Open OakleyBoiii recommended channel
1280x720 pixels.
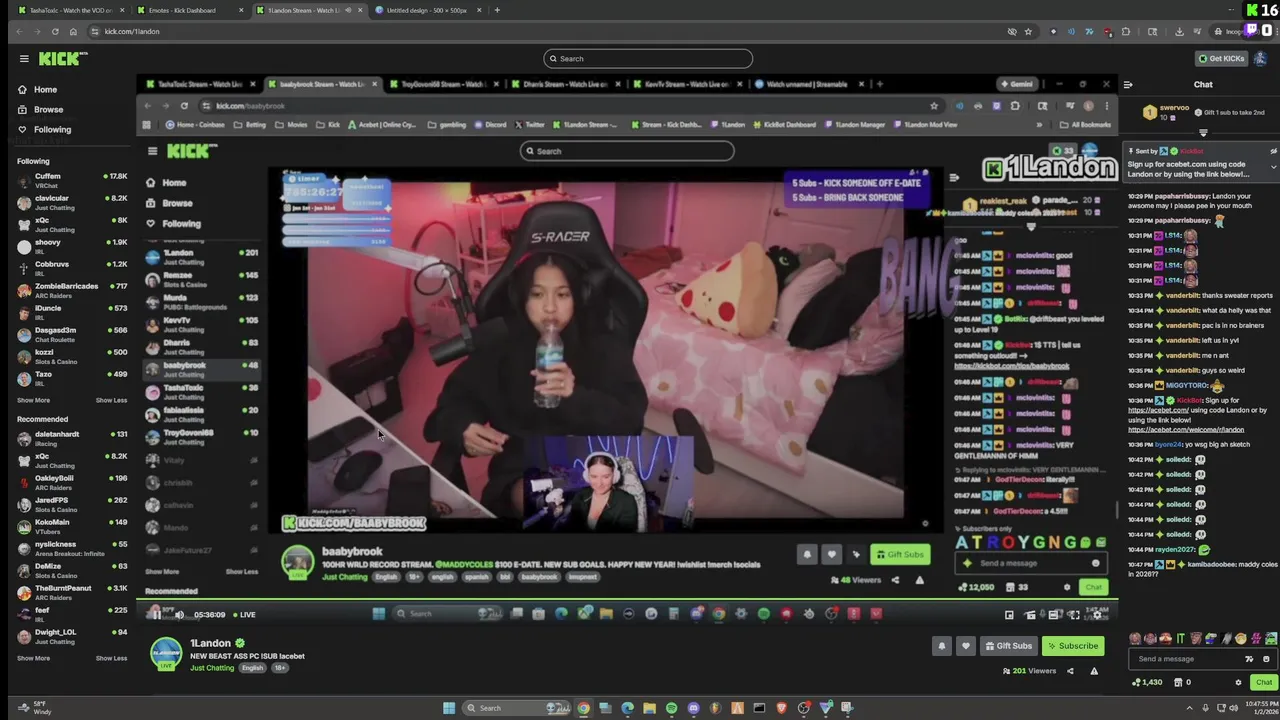72,482
